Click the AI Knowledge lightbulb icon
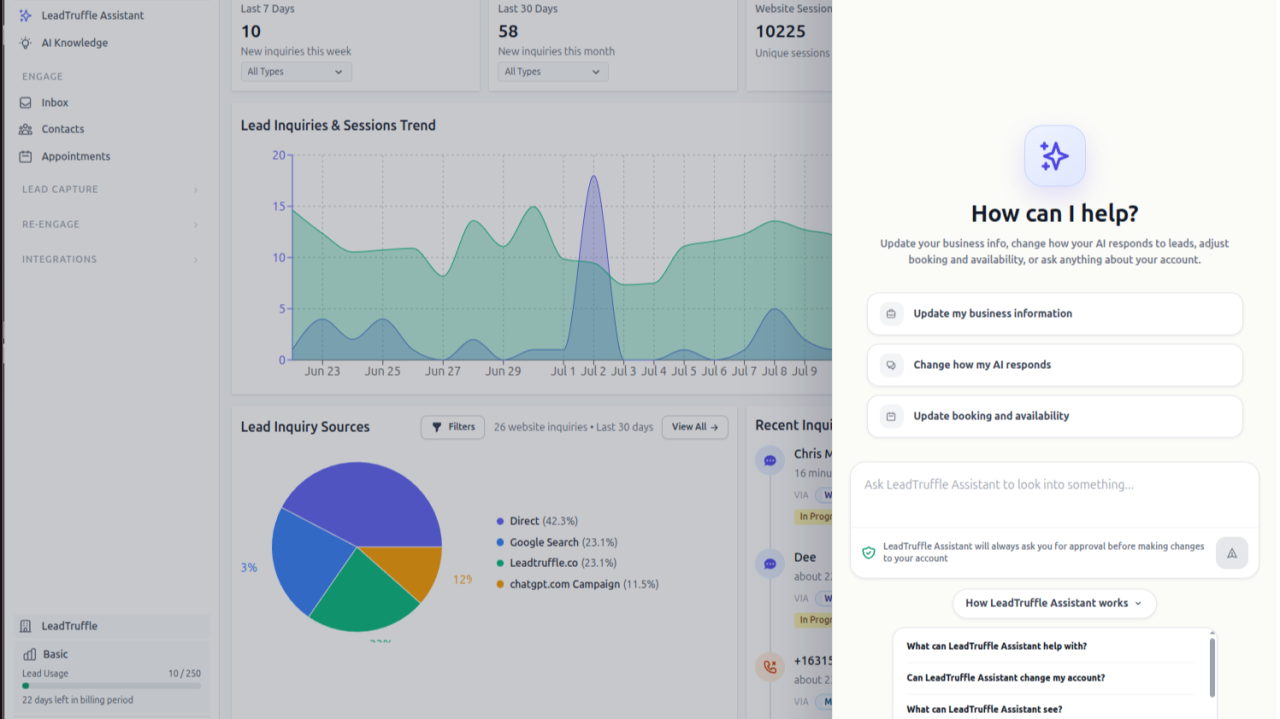 coord(26,43)
